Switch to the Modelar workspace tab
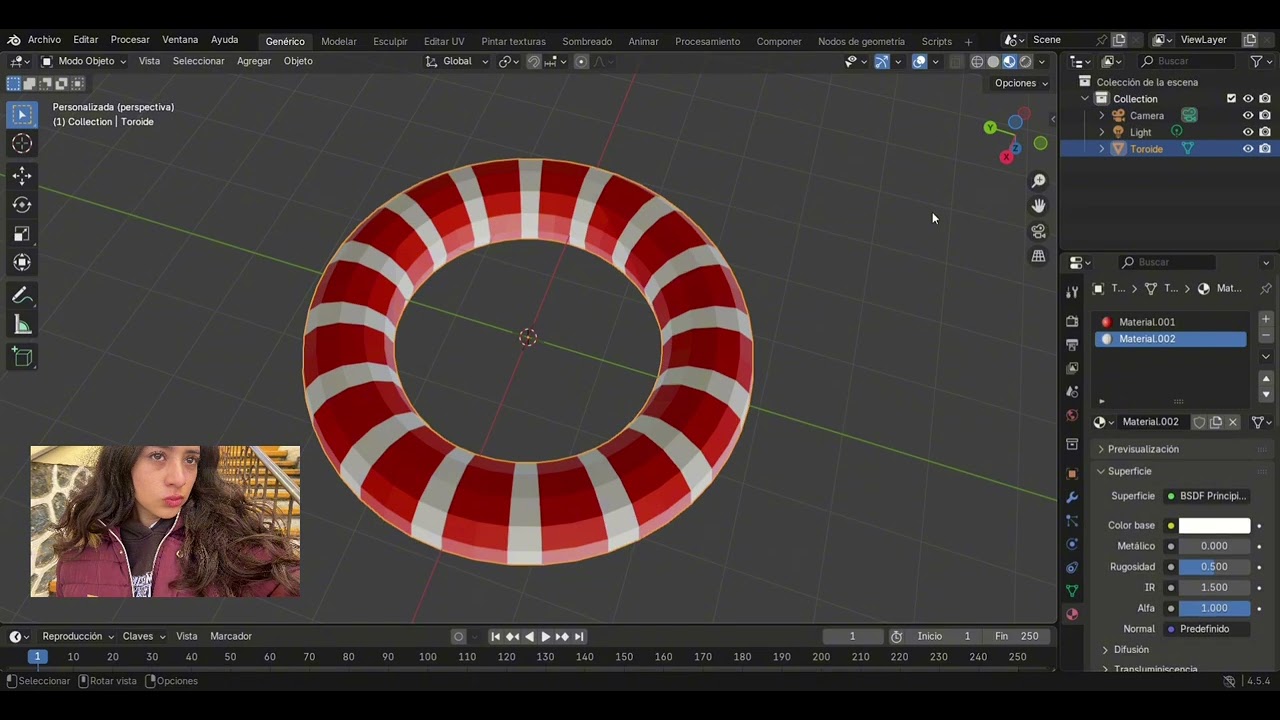The height and width of the screenshot is (720, 1280). (338, 41)
